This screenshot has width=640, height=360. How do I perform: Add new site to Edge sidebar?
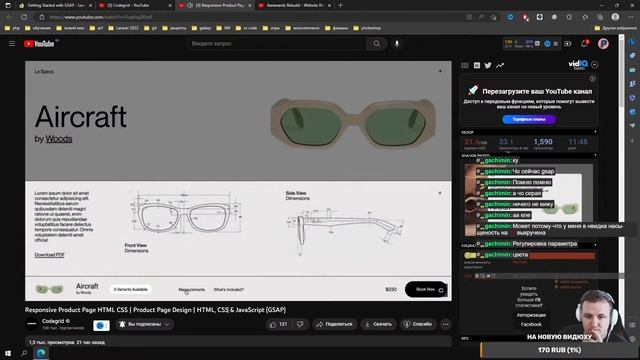(x=632, y=140)
